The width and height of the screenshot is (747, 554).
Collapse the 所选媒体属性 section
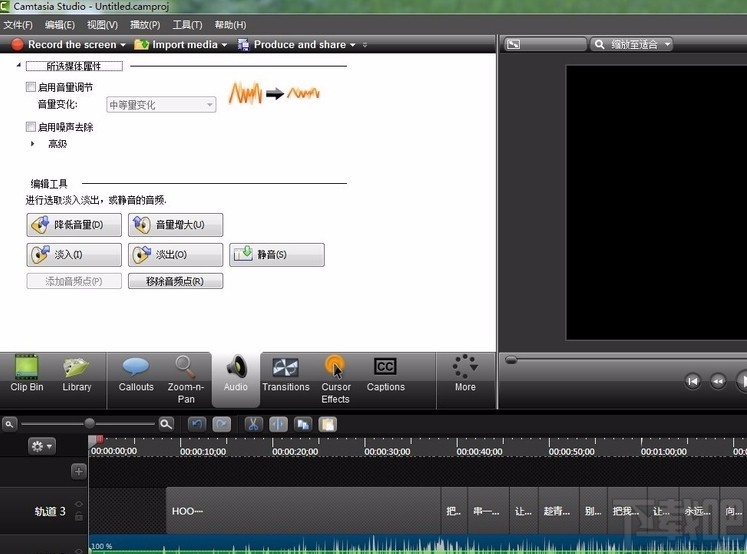(19, 65)
